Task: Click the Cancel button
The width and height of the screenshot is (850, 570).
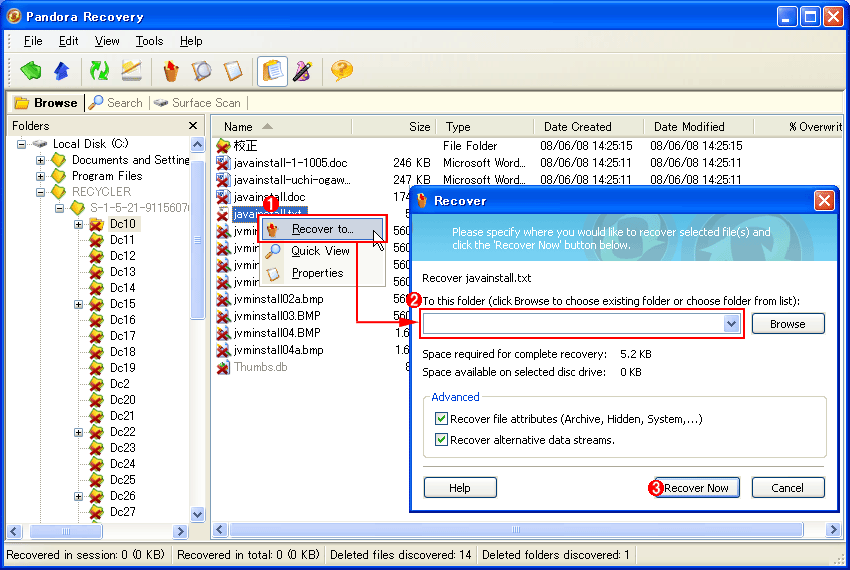Action: pyautogui.click(x=788, y=488)
